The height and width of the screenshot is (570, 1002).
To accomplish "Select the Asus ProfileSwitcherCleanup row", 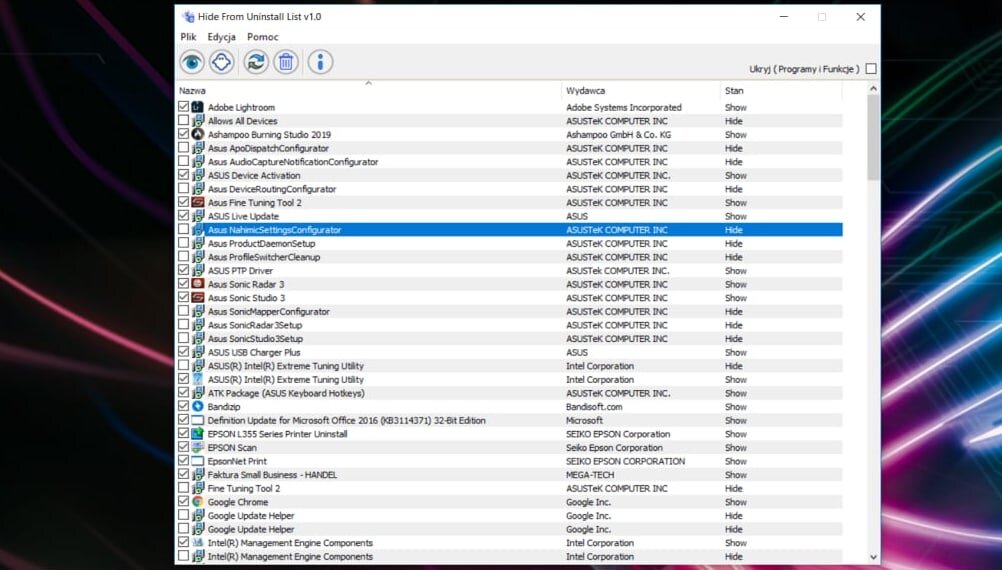I will (x=509, y=257).
